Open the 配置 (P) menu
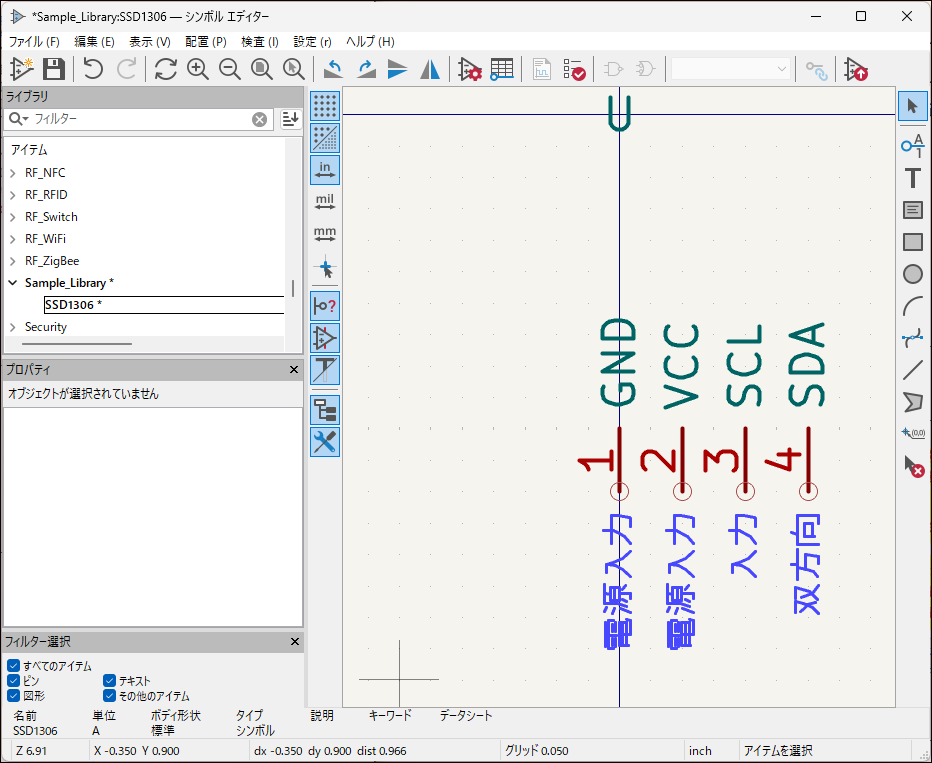 (206, 42)
